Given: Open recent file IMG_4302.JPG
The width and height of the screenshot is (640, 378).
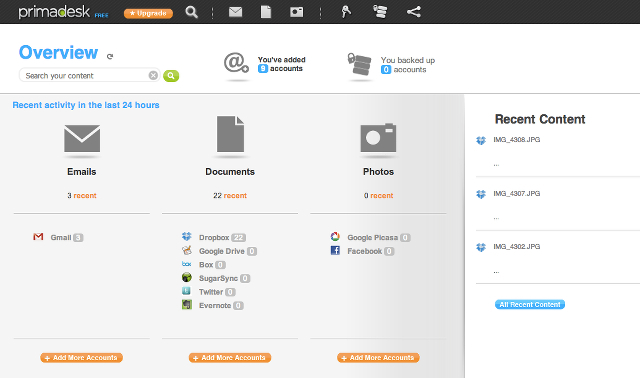Looking at the screenshot, I should pos(517,247).
